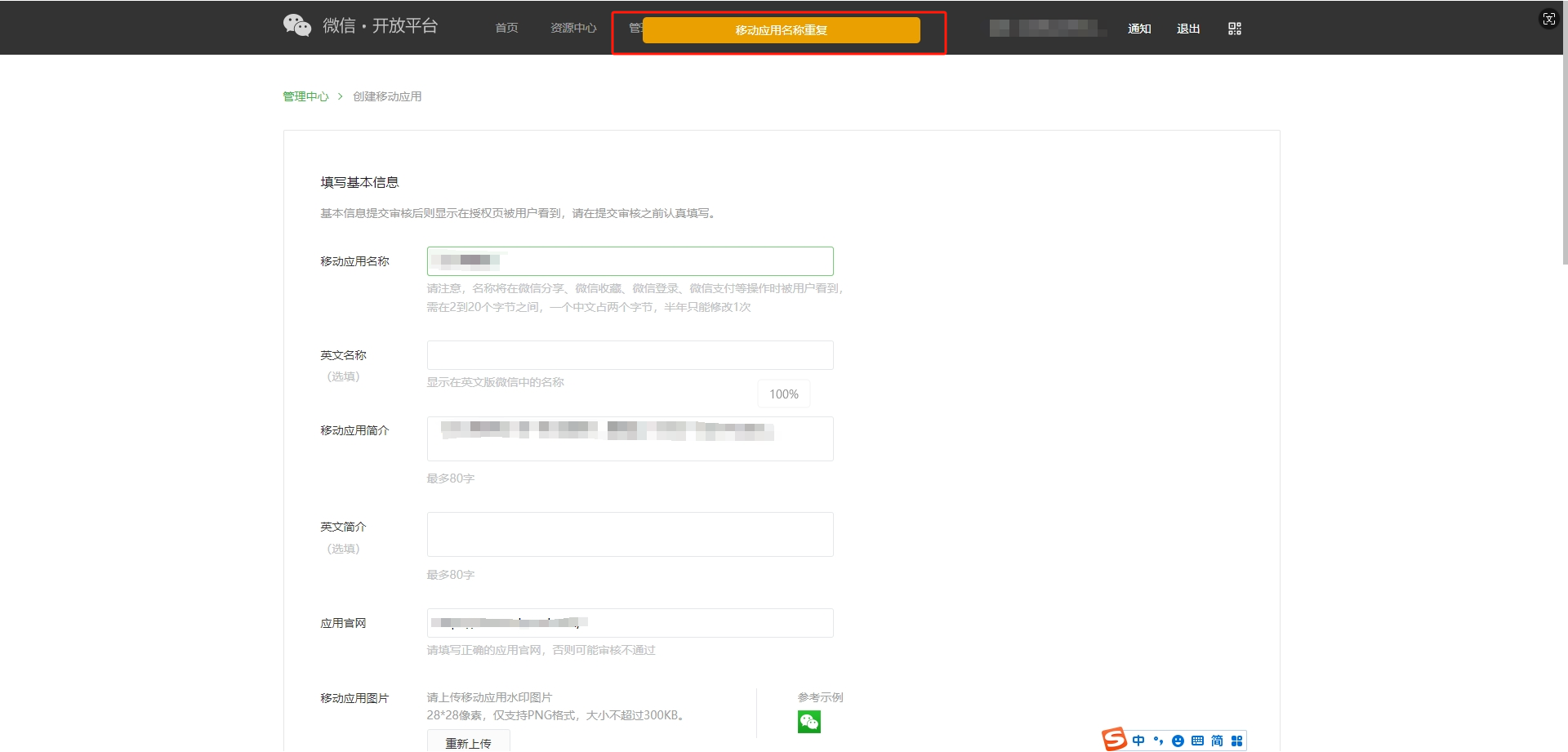Screen dimensions: 1568x752
Task: Click the 英文简介 text area
Action: pos(630,534)
